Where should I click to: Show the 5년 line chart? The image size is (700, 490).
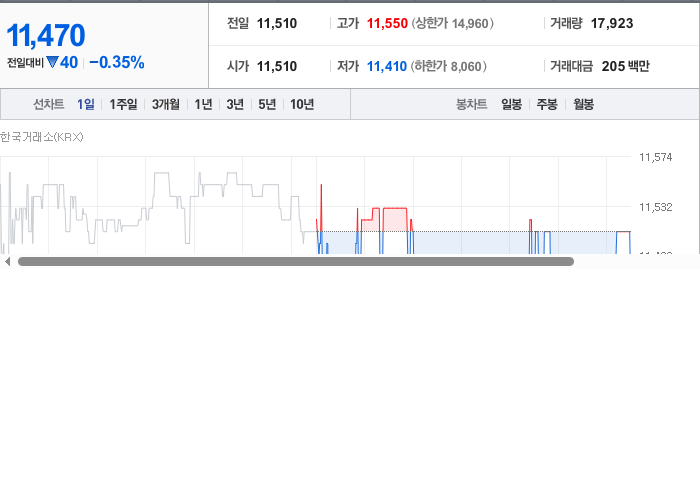point(267,104)
